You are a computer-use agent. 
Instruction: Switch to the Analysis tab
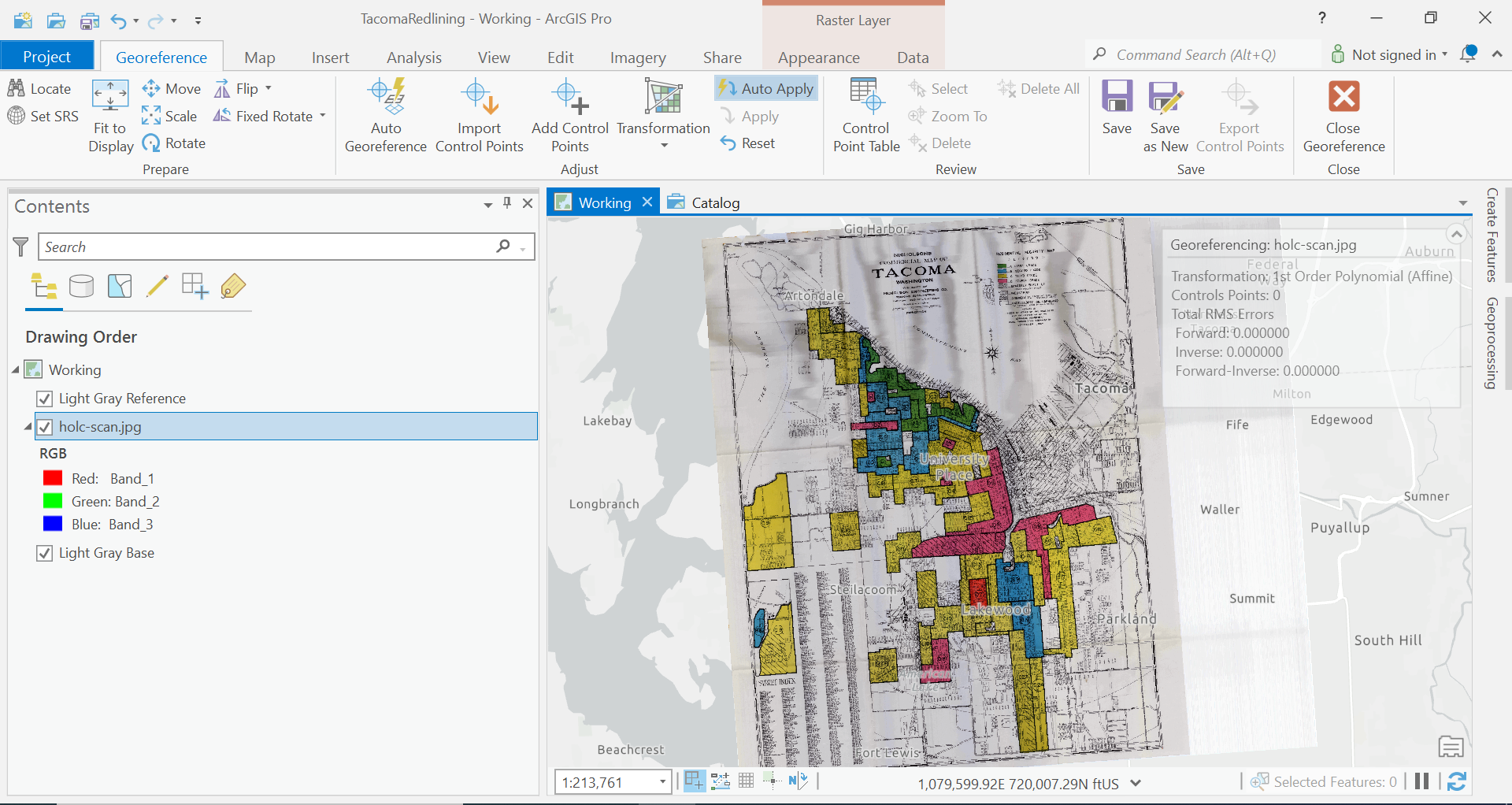(x=414, y=57)
